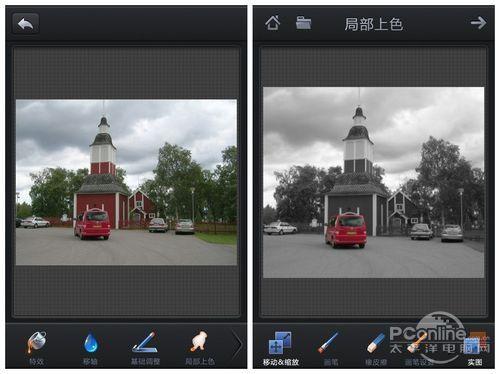The height and width of the screenshot is (374, 500).
Task: Select the 橡皮擦 eraser tool
Action: (x=376, y=348)
